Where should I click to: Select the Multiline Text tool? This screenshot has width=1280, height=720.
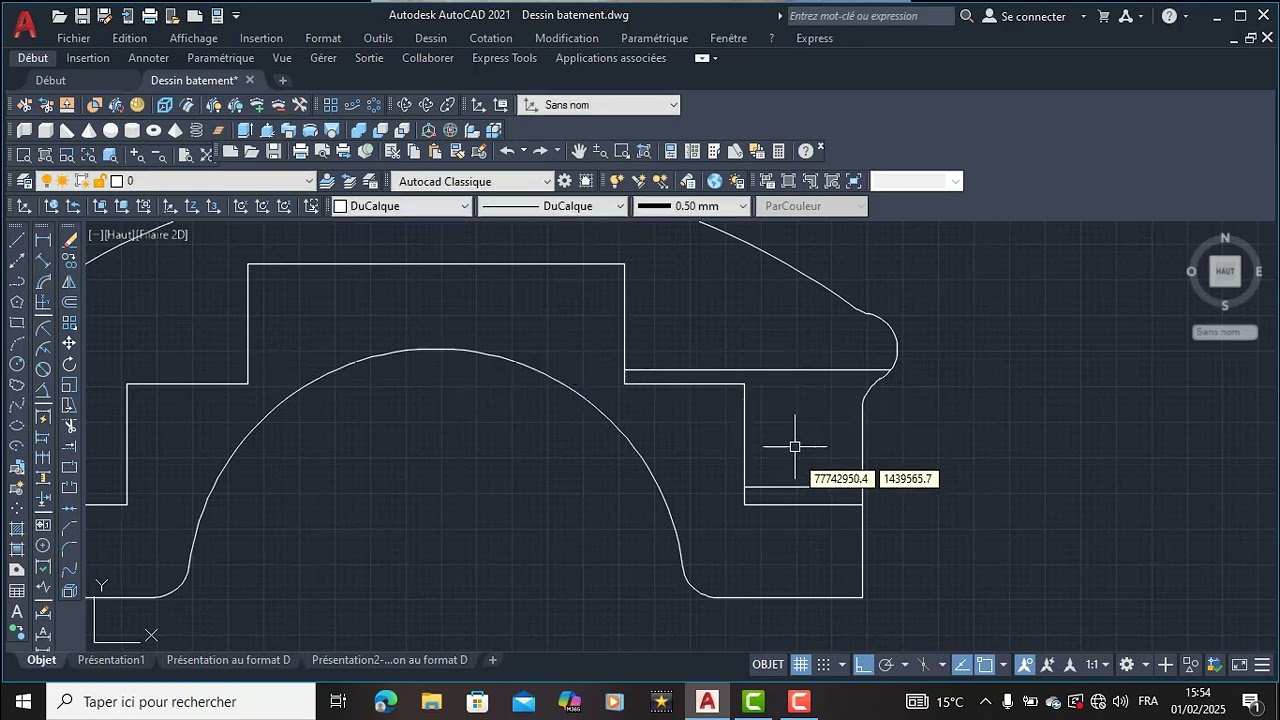(17, 612)
